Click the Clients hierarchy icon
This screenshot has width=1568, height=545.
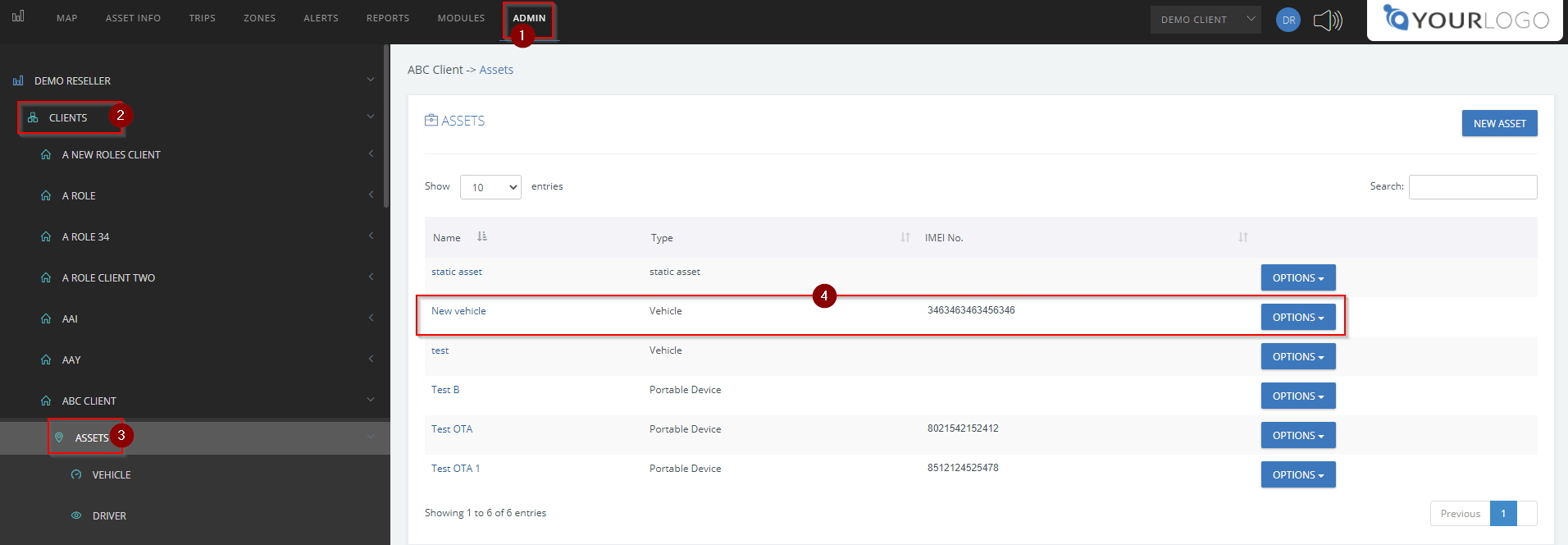click(x=33, y=117)
